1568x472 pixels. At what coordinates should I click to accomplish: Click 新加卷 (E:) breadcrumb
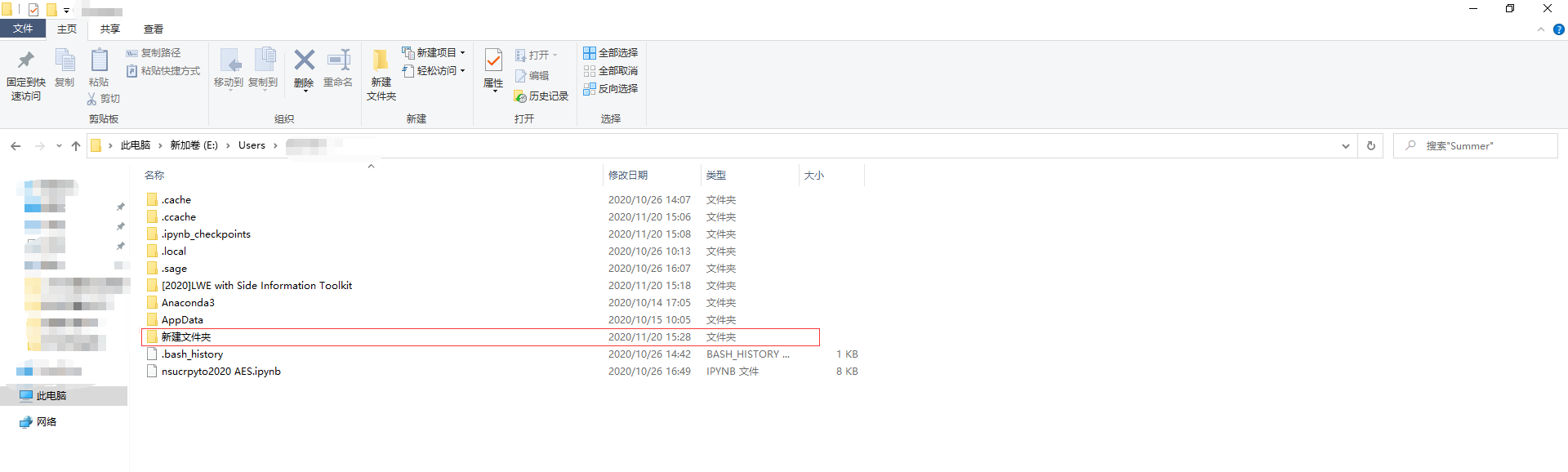pyautogui.click(x=194, y=146)
